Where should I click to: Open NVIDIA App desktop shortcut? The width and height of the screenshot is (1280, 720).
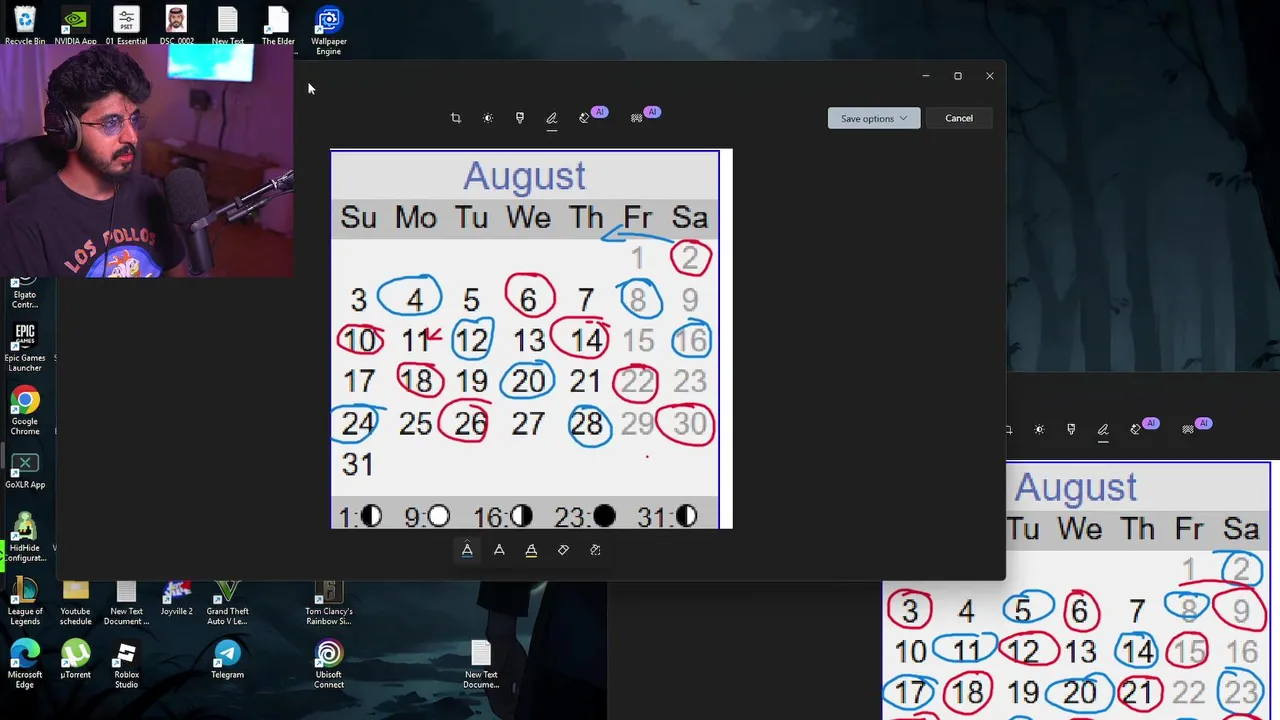(76, 26)
